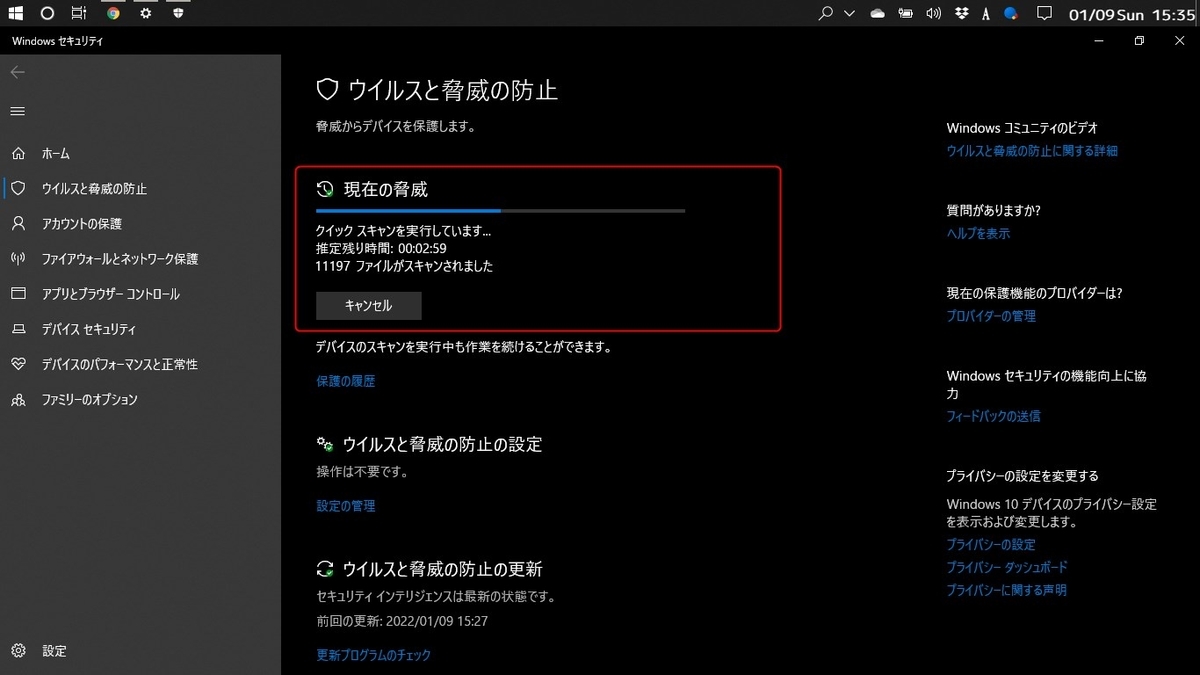Click the フィードバックの送信 link
1200x675 pixels.
click(993, 416)
